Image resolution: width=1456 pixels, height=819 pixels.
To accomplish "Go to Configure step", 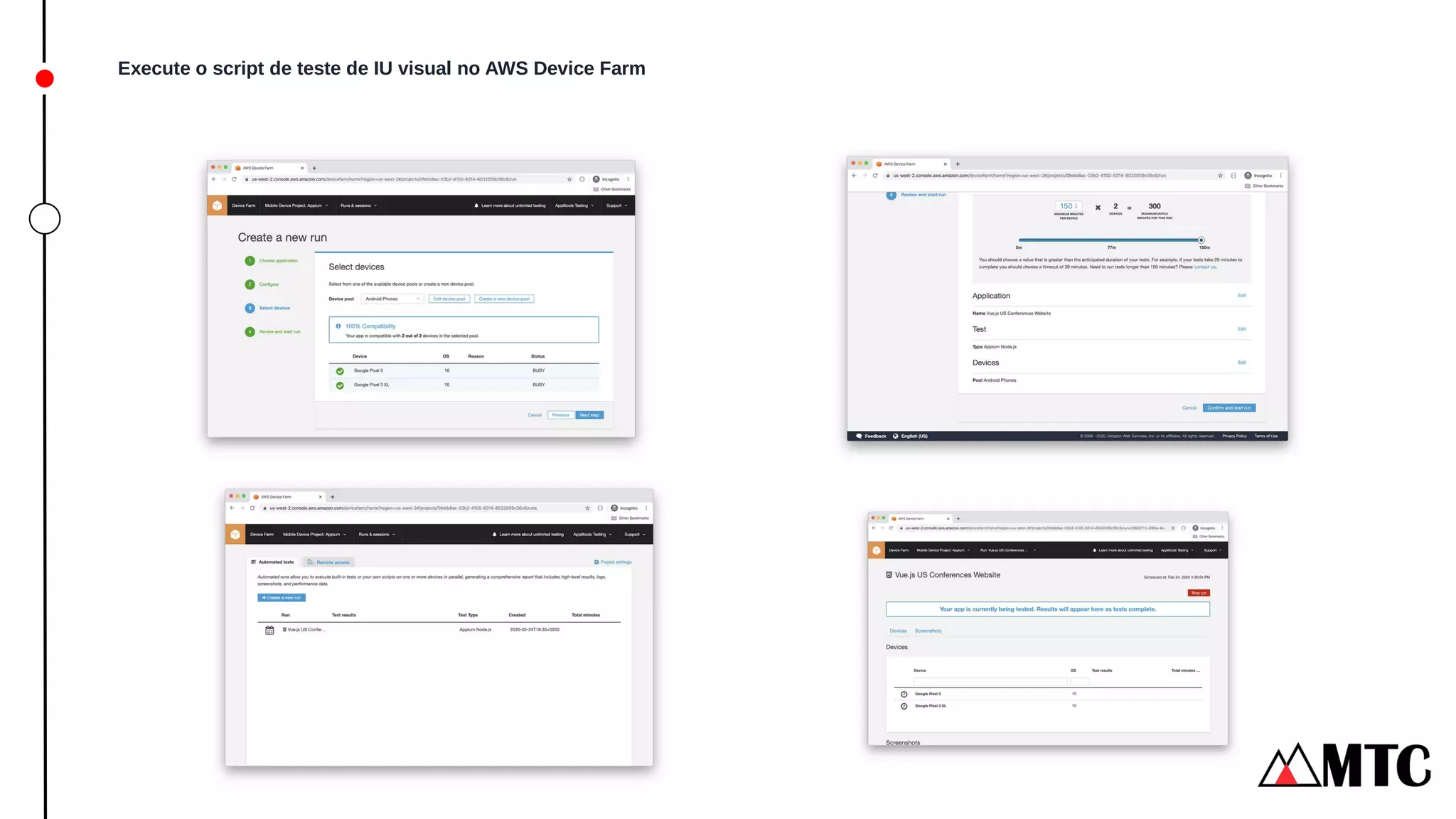I will tap(269, 284).
